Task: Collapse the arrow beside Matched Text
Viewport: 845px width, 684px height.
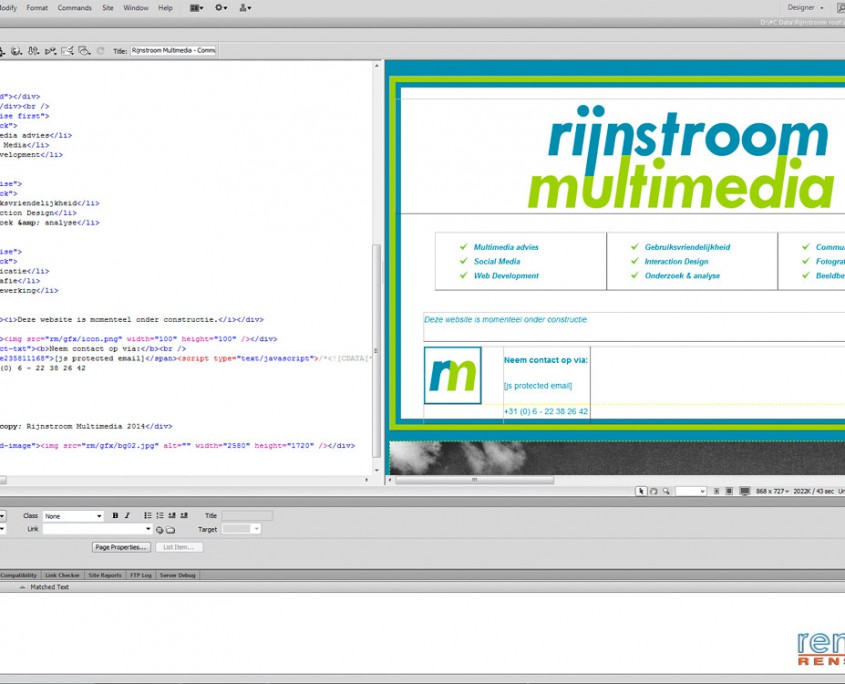Action: click(22, 587)
